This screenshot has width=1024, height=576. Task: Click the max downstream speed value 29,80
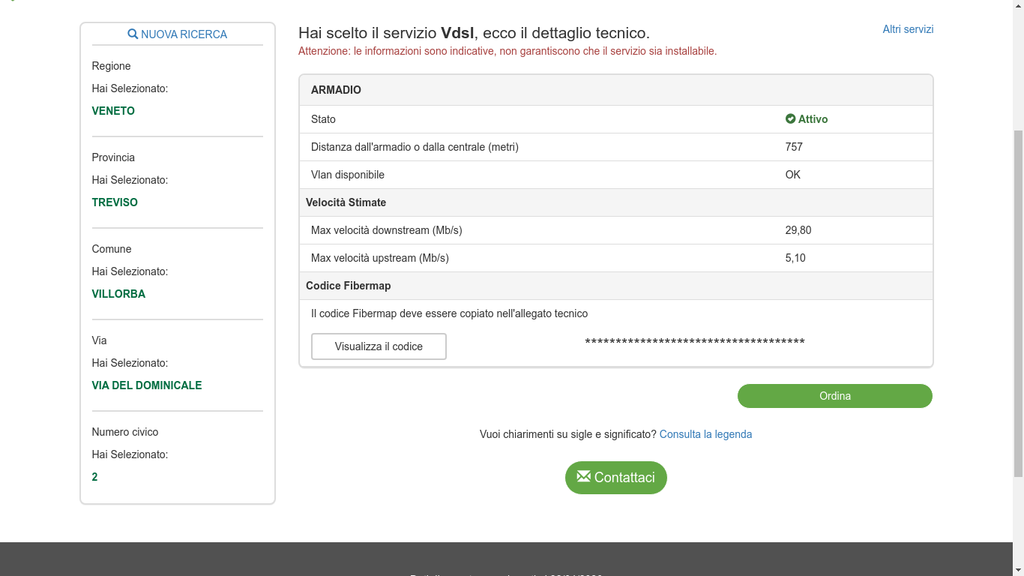[798, 230]
